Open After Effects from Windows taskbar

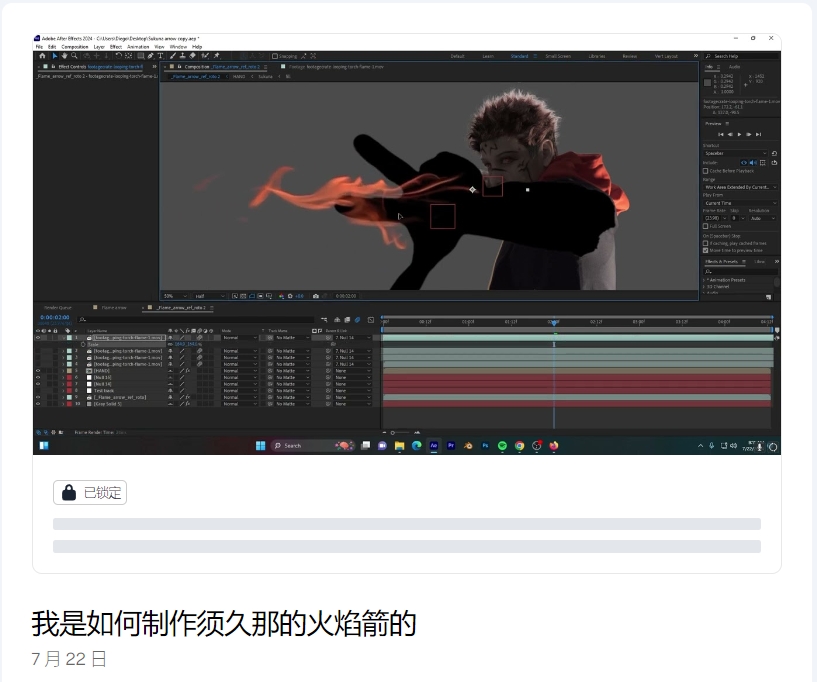[434, 445]
